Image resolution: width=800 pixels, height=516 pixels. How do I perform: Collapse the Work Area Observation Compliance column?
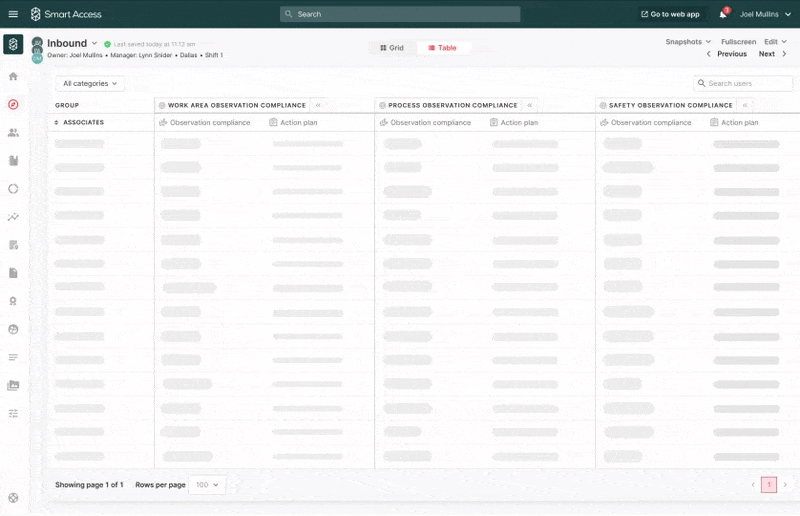318,105
